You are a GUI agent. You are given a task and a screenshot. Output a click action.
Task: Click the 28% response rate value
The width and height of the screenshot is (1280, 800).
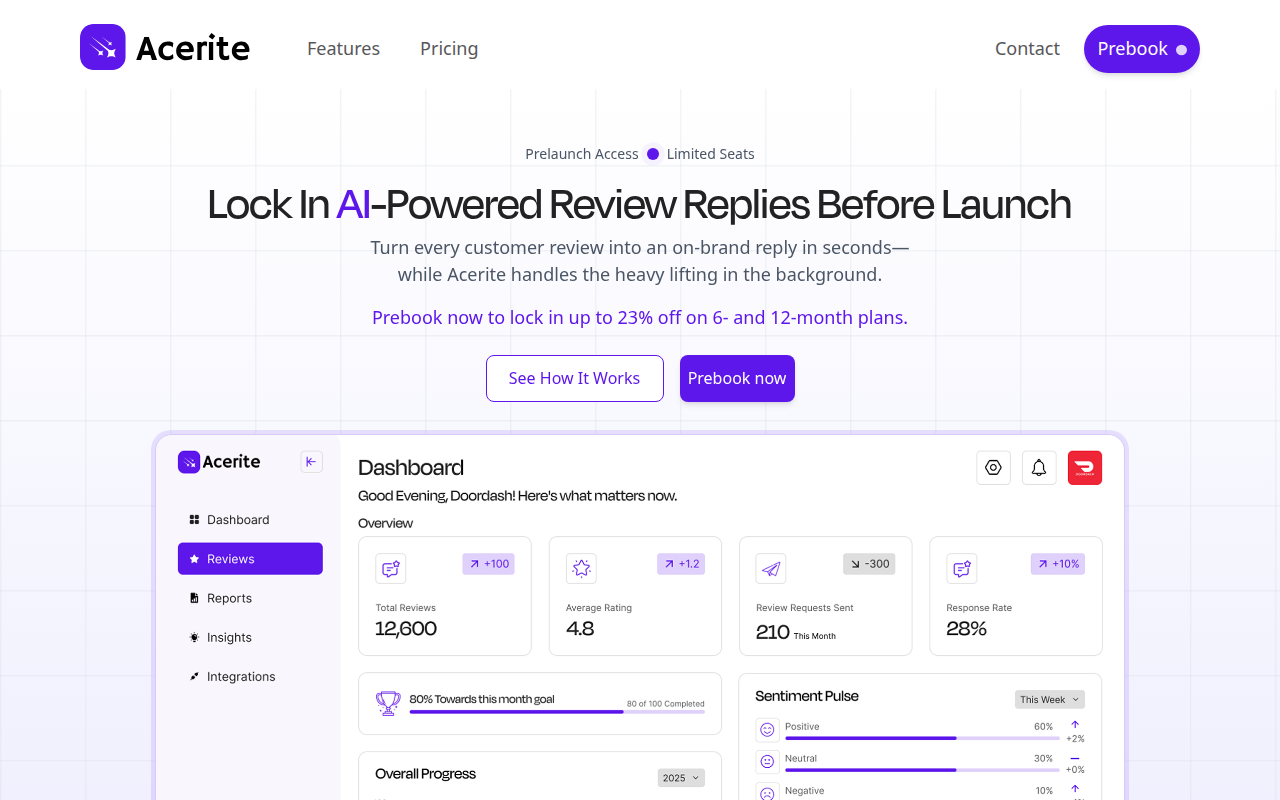[x=967, y=629]
